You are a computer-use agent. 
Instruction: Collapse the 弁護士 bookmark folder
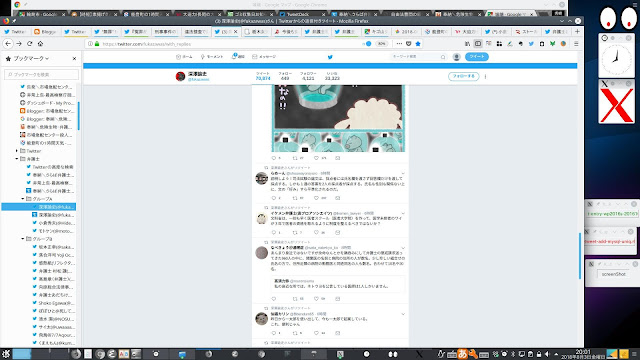click(x=17, y=159)
